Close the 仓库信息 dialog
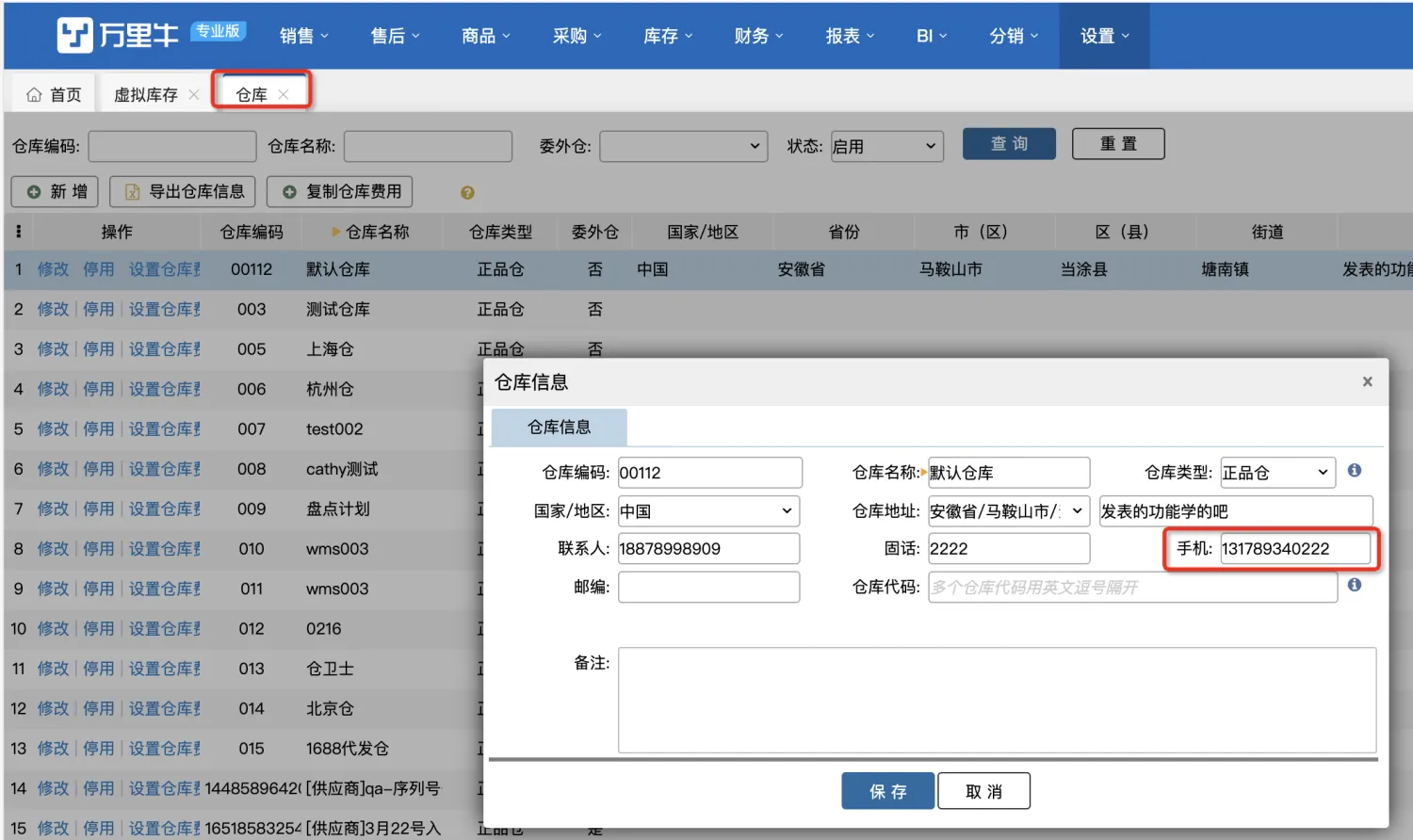Image resolution: width=1413 pixels, height=840 pixels. pyautogui.click(x=1367, y=381)
